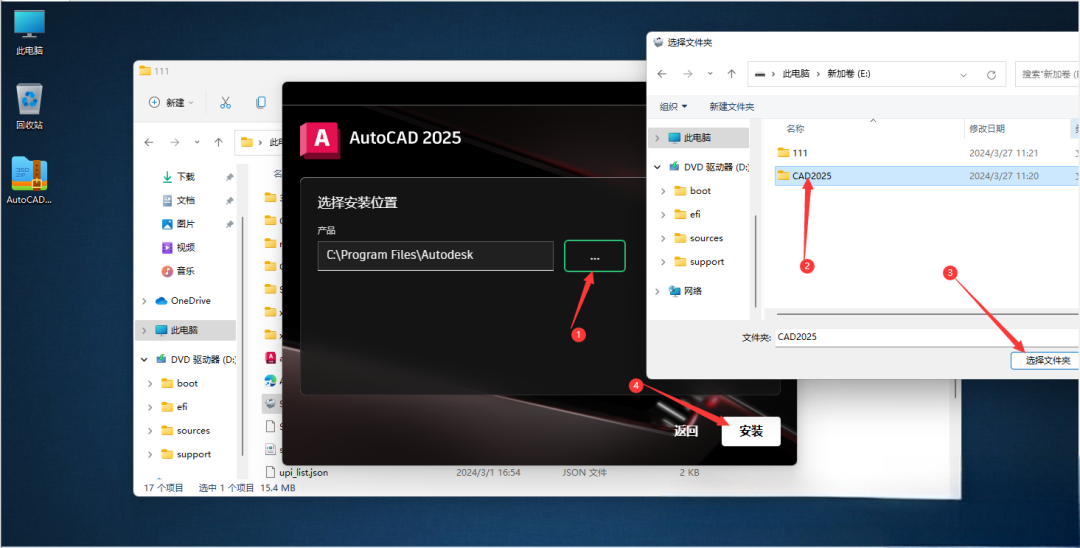
Task: Open the 组织 menu in folder dialog
Action: point(673,106)
